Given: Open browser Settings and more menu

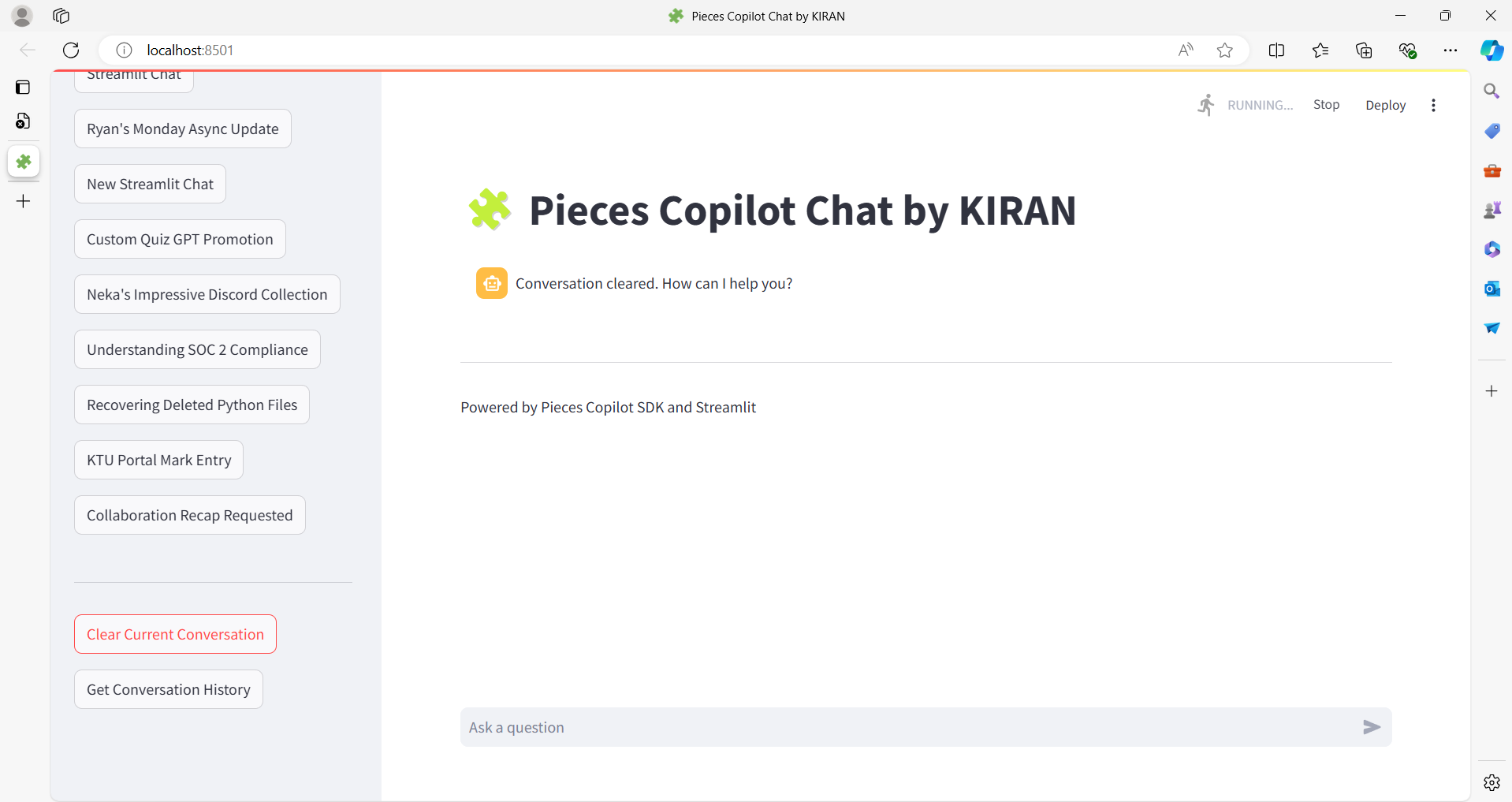Looking at the screenshot, I should pyautogui.click(x=1451, y=50).
